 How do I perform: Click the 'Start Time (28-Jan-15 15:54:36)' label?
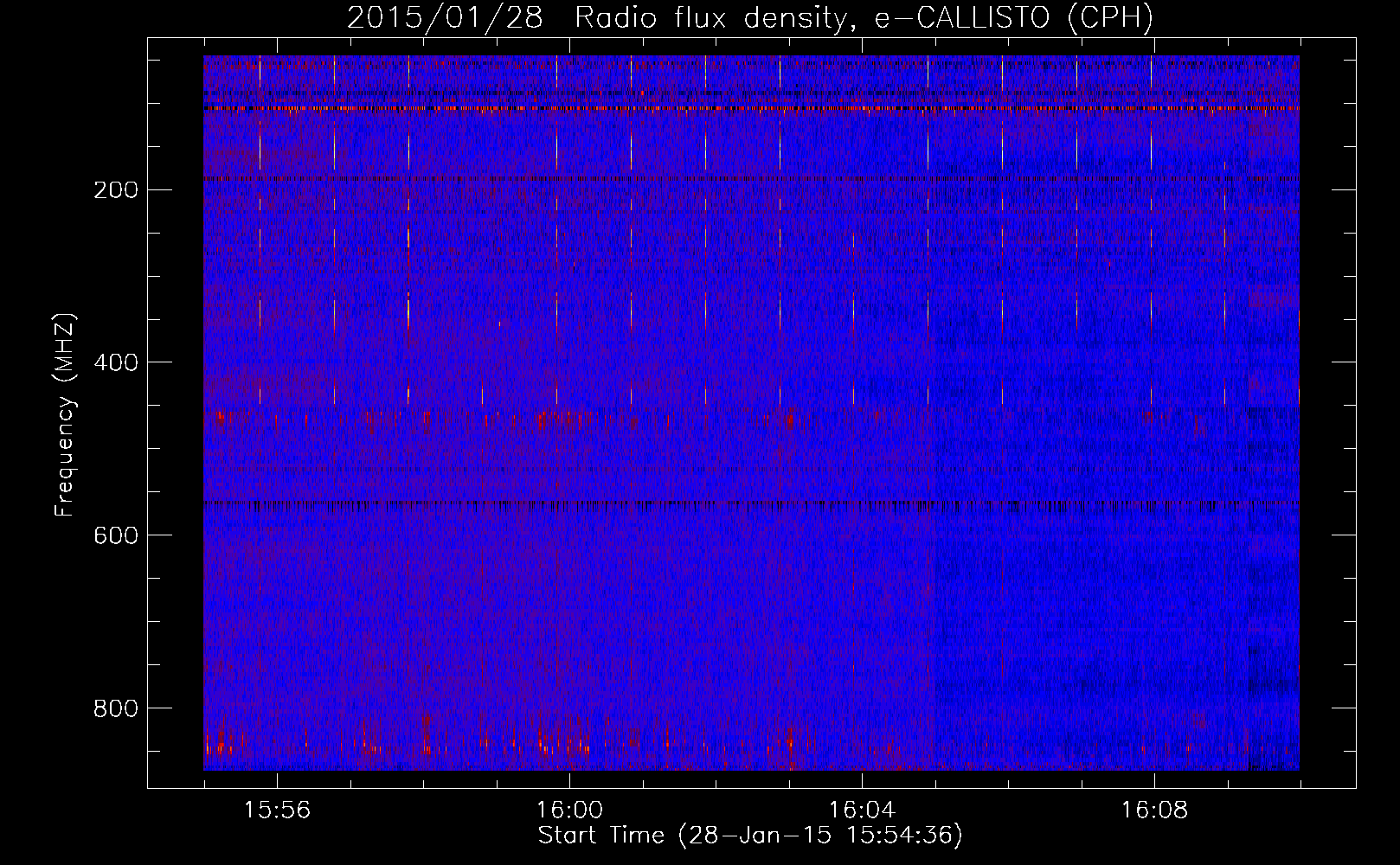point(750,836)
